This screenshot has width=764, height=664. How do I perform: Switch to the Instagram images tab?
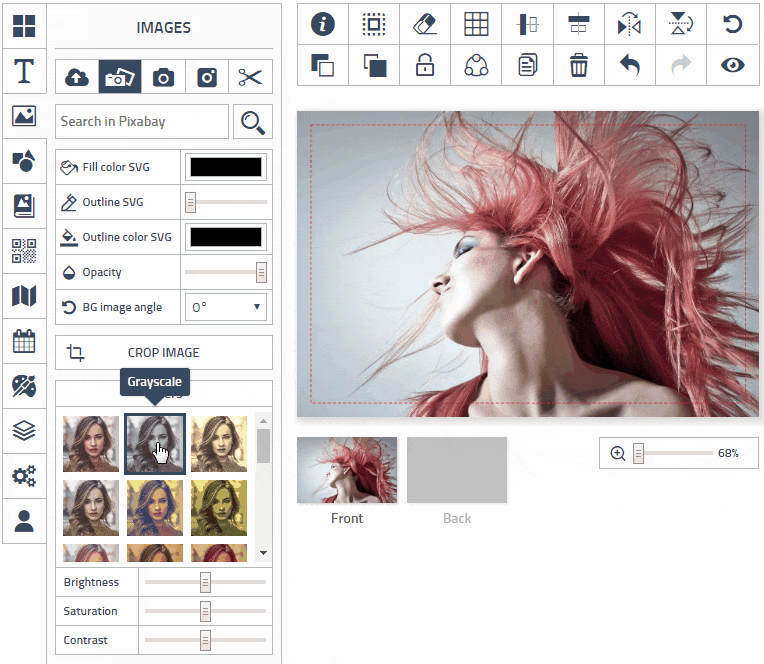207,77
